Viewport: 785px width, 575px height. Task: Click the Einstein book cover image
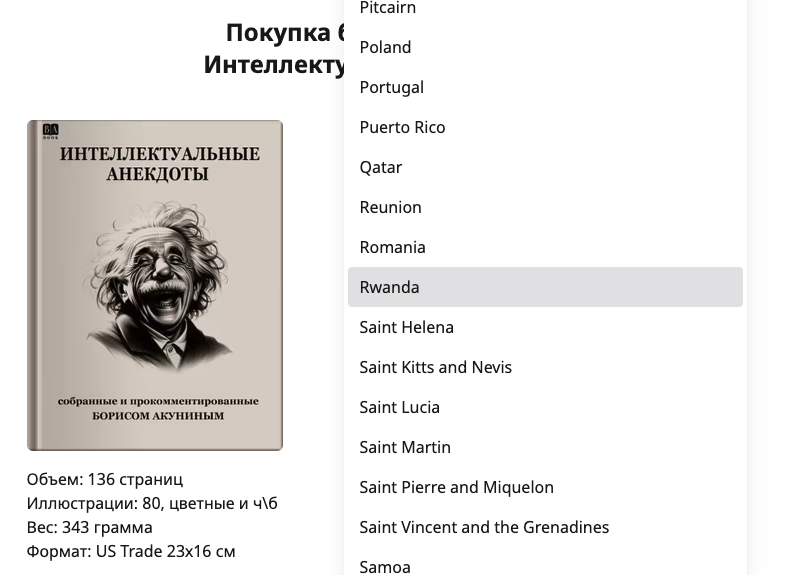pos(155,285)
